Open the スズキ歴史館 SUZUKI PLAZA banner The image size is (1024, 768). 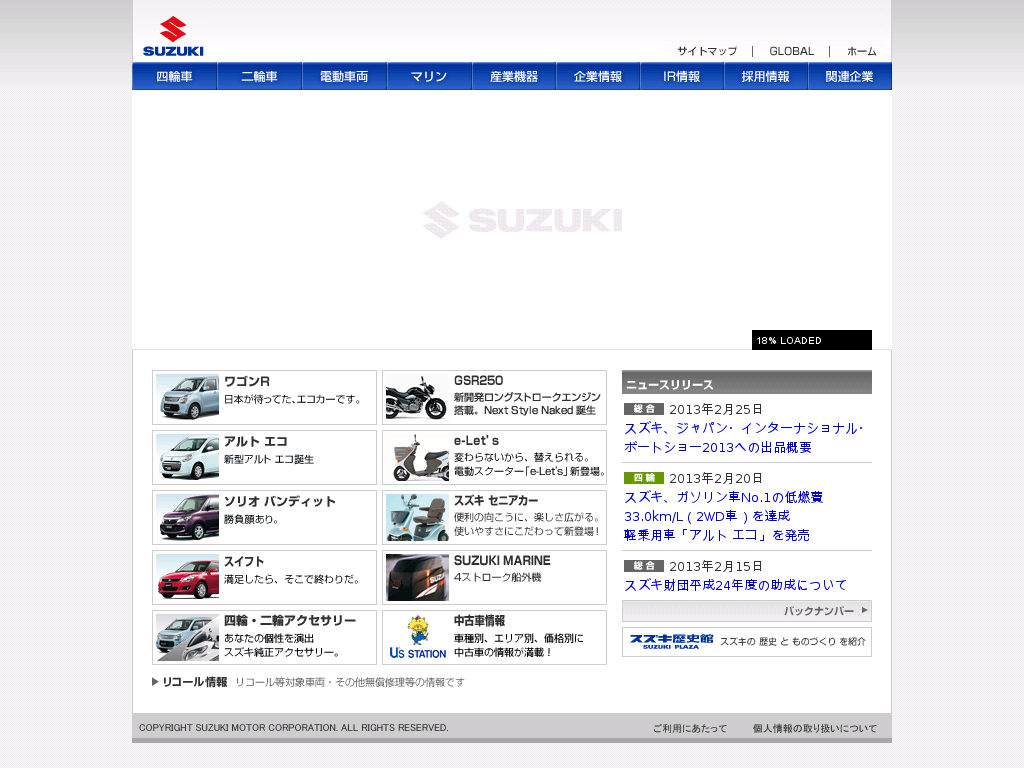(746, 642)
